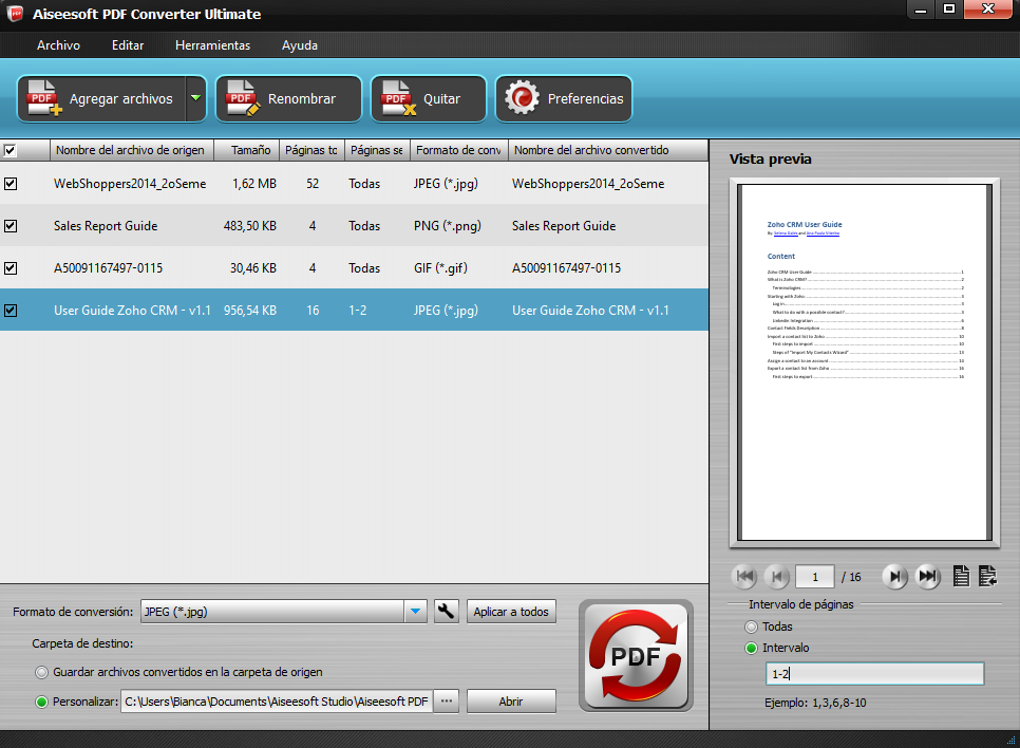Click the Aplicar a todos button
Screen dimensions: 1020x748
[x=511, y=611]
